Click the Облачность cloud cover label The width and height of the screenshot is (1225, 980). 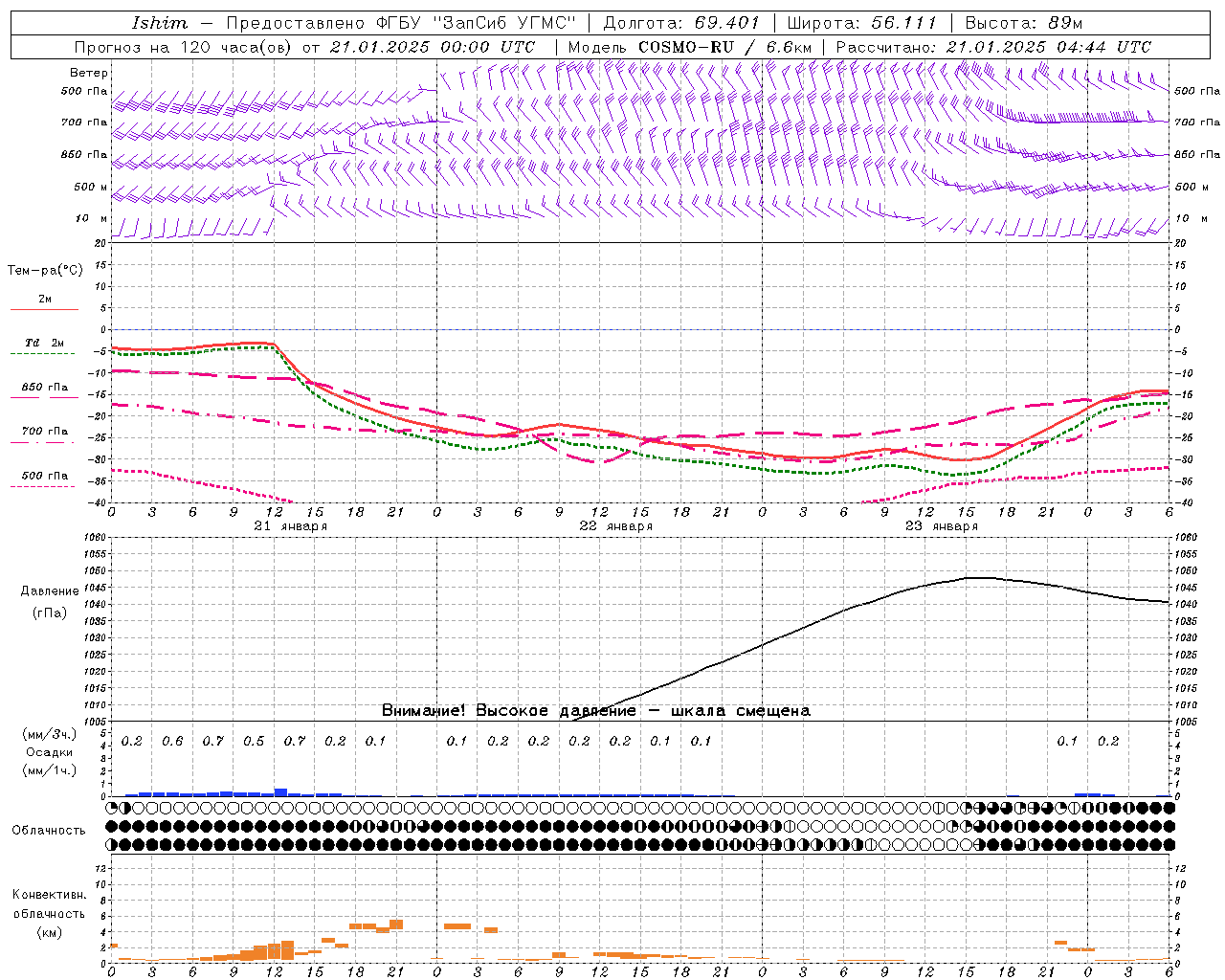[x=49, y=830]
